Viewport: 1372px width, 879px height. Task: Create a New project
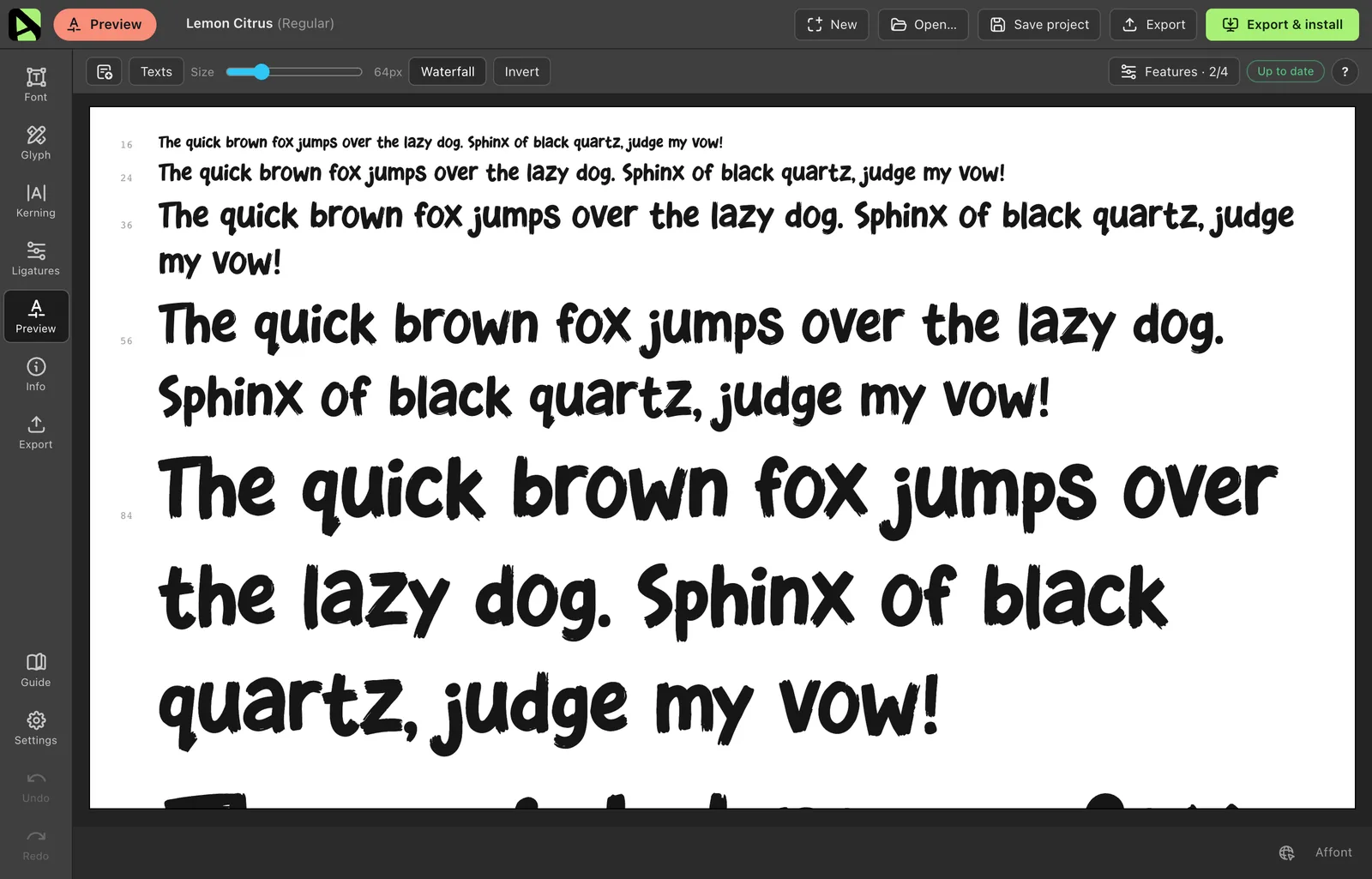pyautogui.click(x=832, y=25)
